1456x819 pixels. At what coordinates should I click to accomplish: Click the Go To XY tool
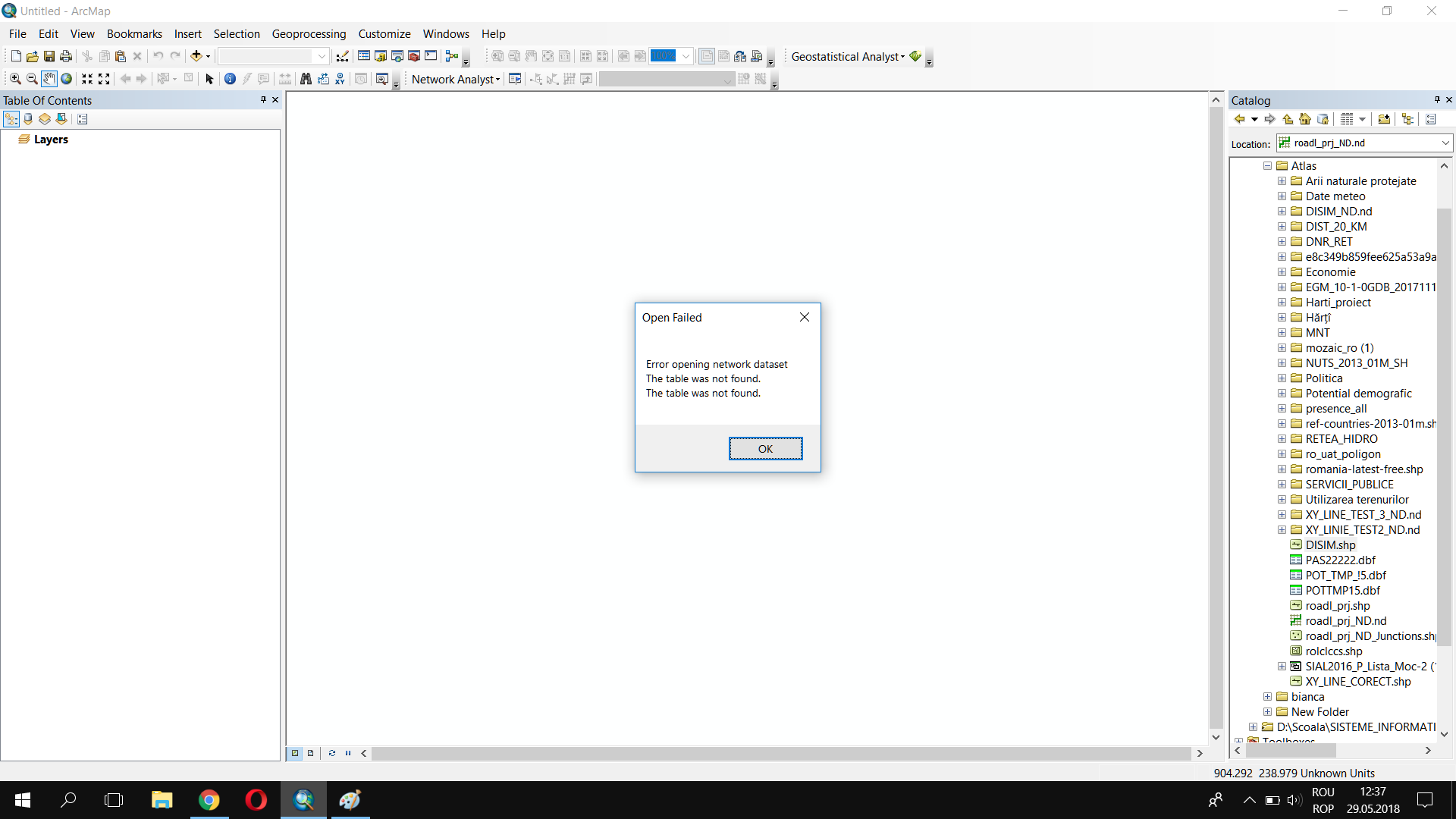point(340,79)
